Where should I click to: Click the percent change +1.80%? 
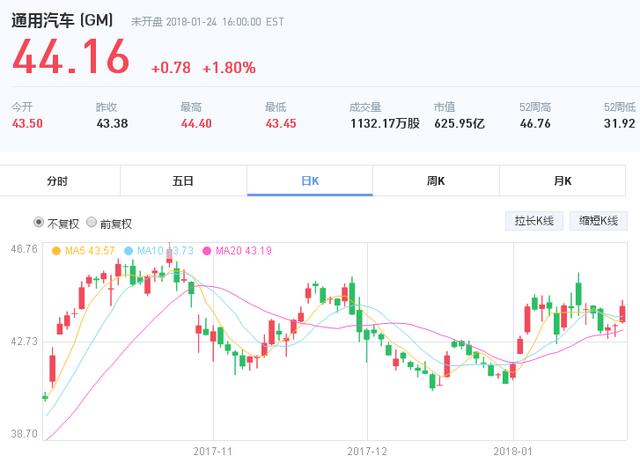coord(229,68)
